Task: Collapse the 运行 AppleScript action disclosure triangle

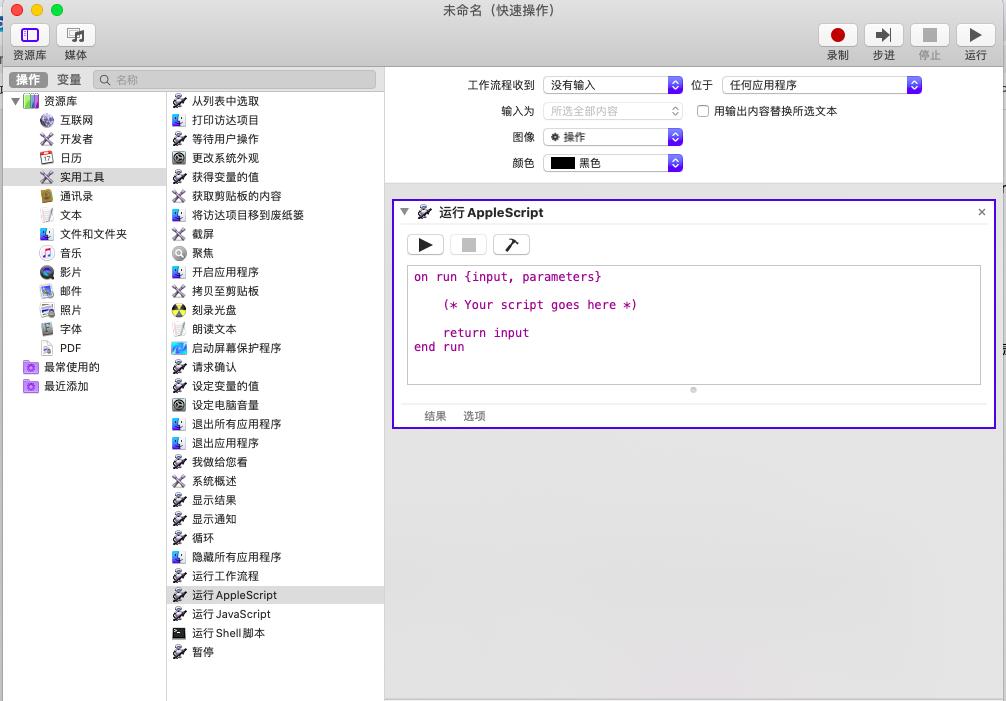Action: pyautogui.click(x=404, y=212)
